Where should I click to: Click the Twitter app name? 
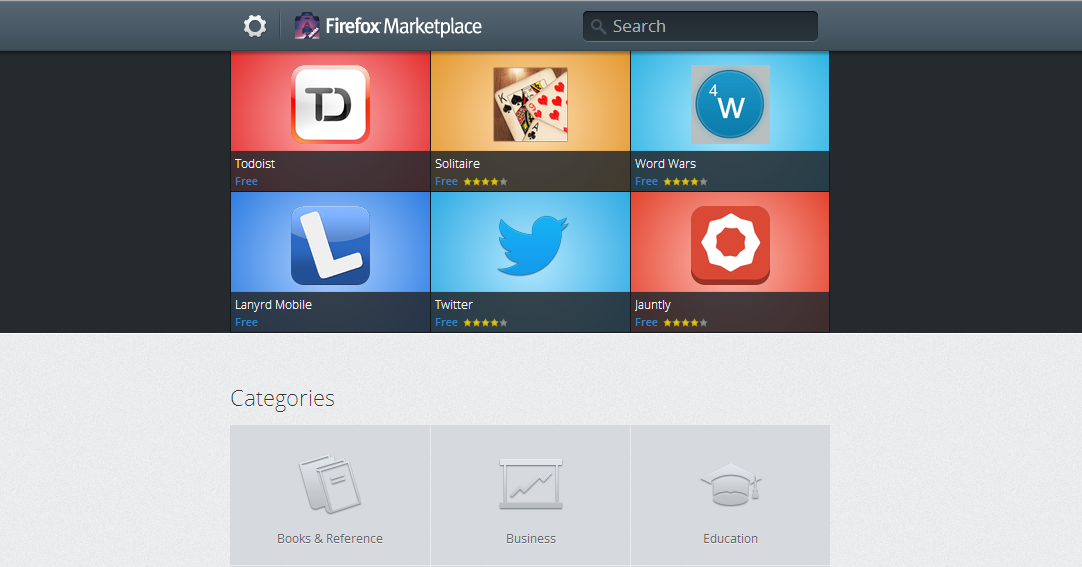453,304
